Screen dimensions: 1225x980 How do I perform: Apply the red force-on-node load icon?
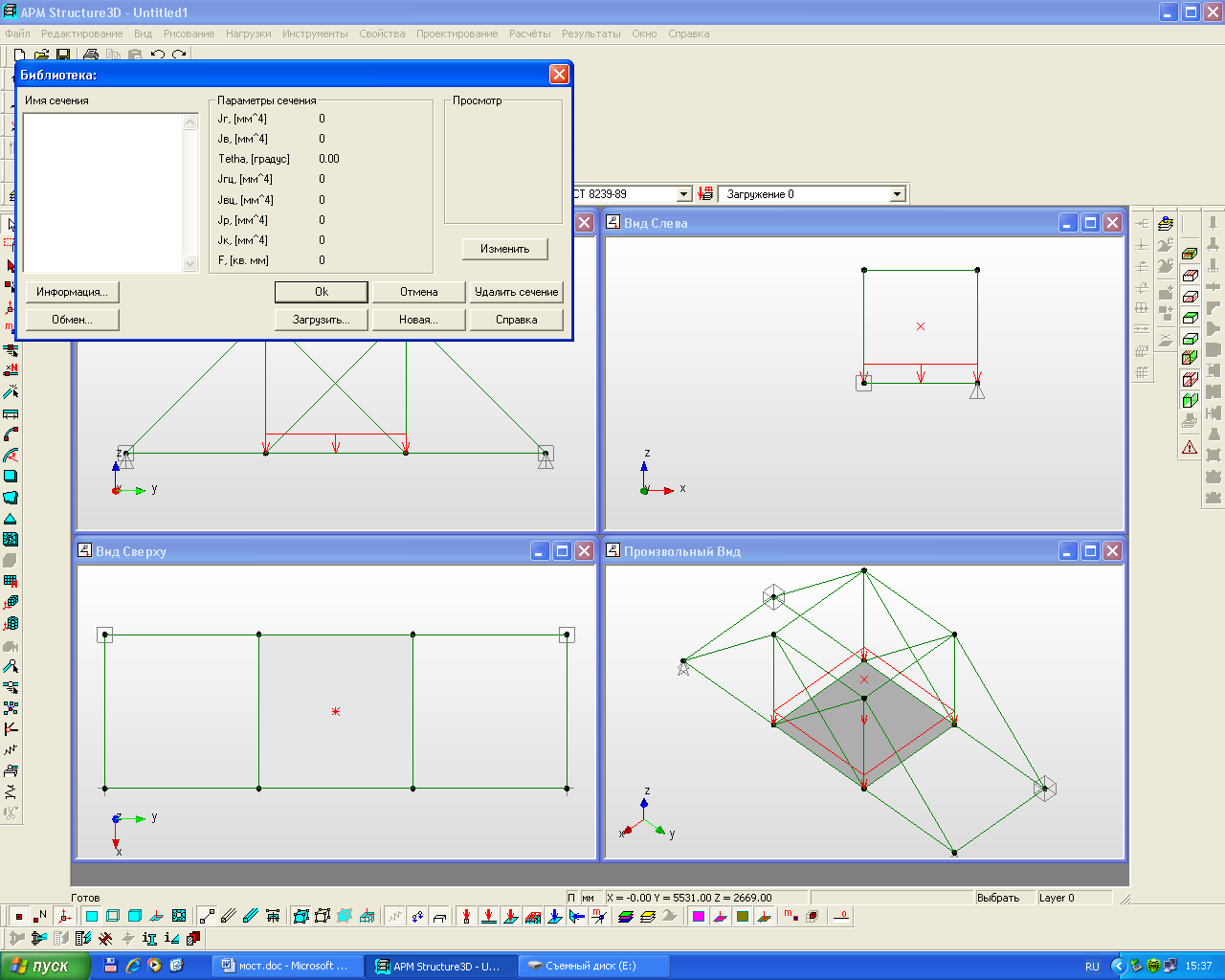467,916
